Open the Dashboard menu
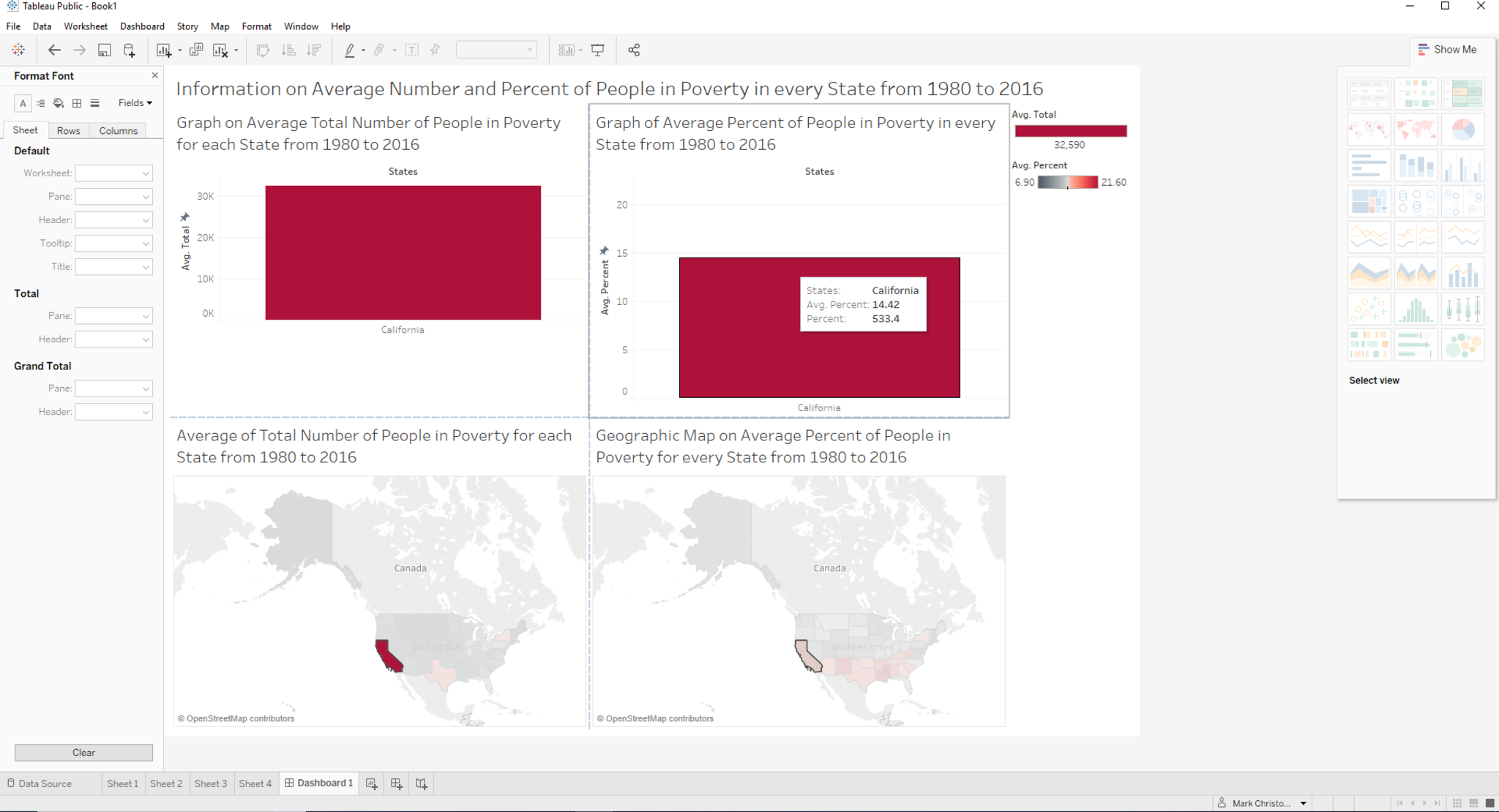Viewport: 1499px width, 812px height. click(142, 26)
